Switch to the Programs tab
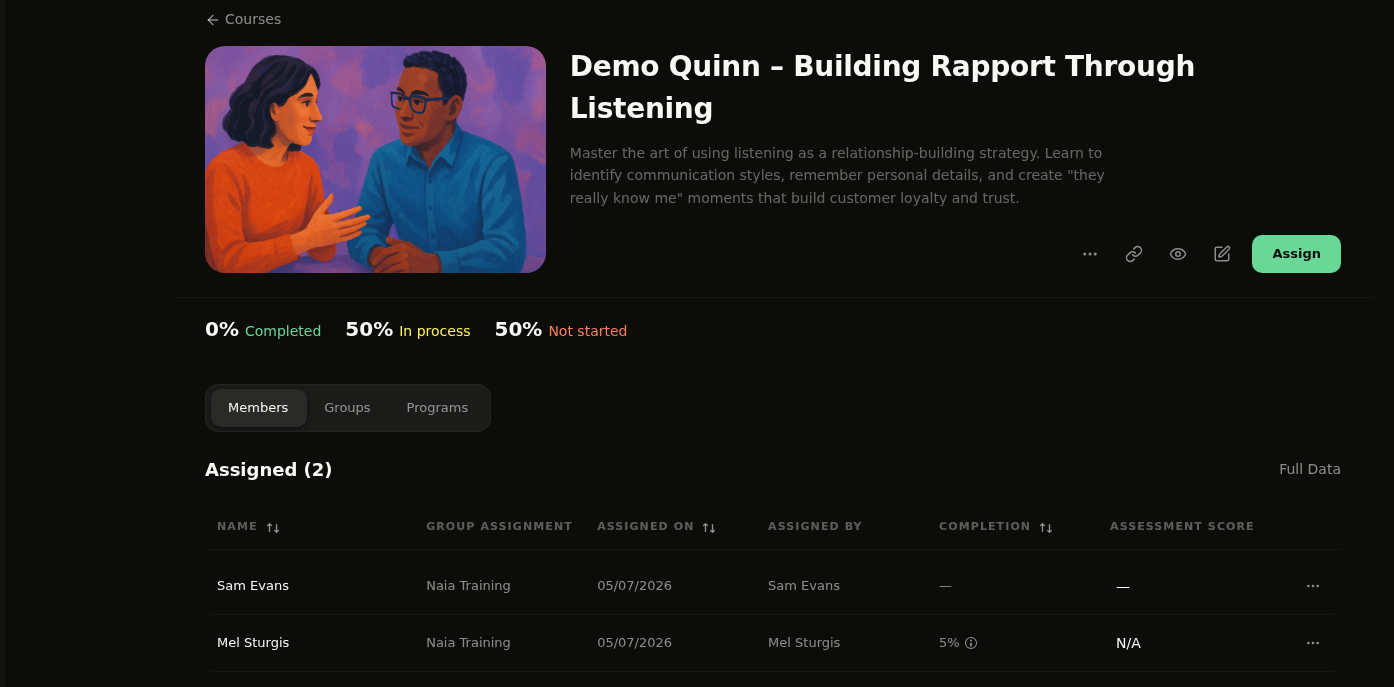Viewport: 1394px width, 687px height. pos(437,408)
